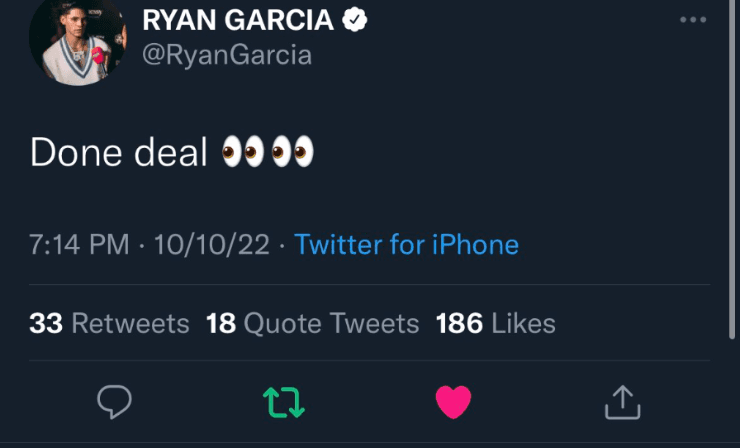Show the 18 Quote Tweets
740x448 pixels.
312,323
